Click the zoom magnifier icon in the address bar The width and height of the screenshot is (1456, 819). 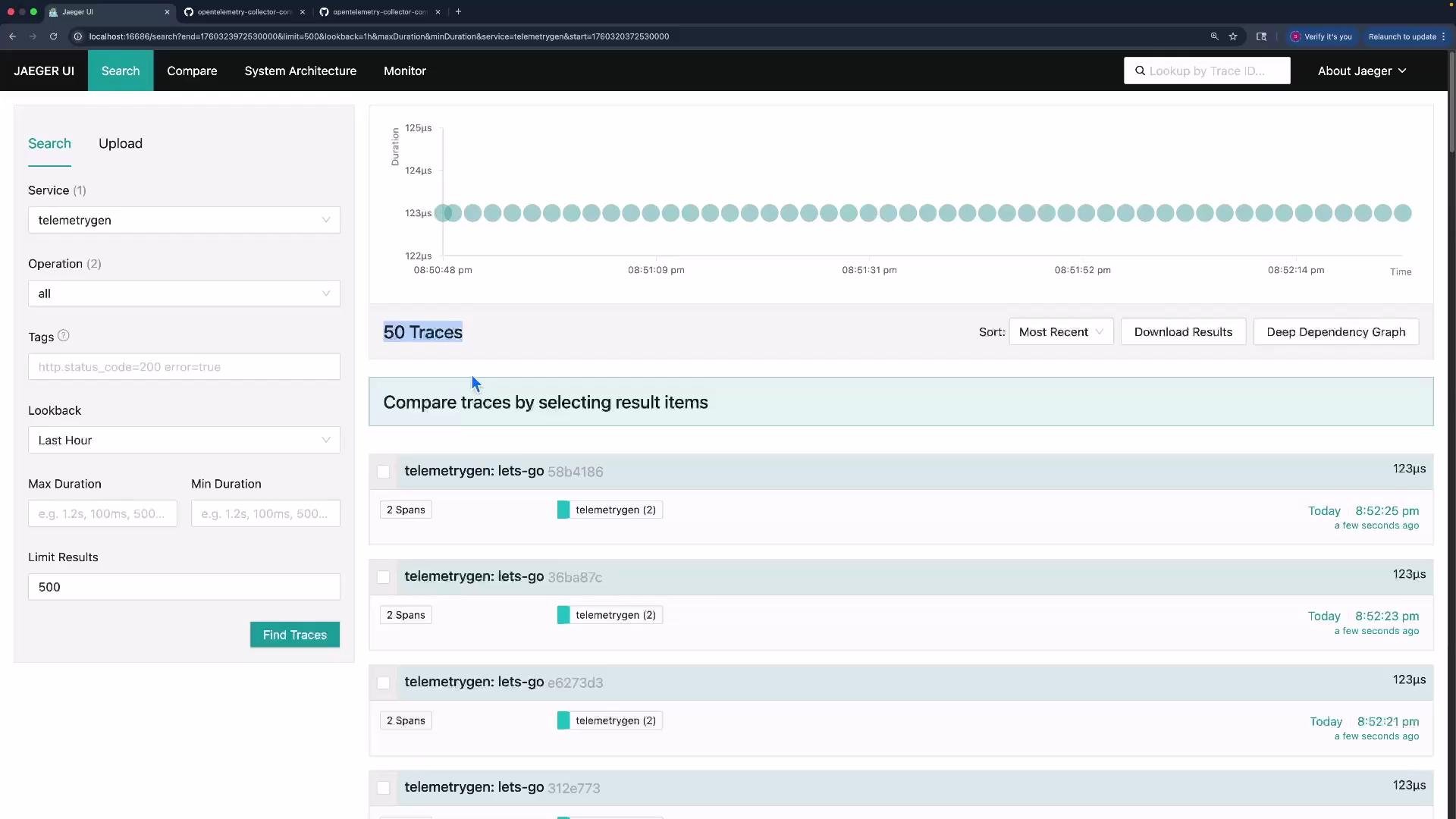tap(1214, 36)
